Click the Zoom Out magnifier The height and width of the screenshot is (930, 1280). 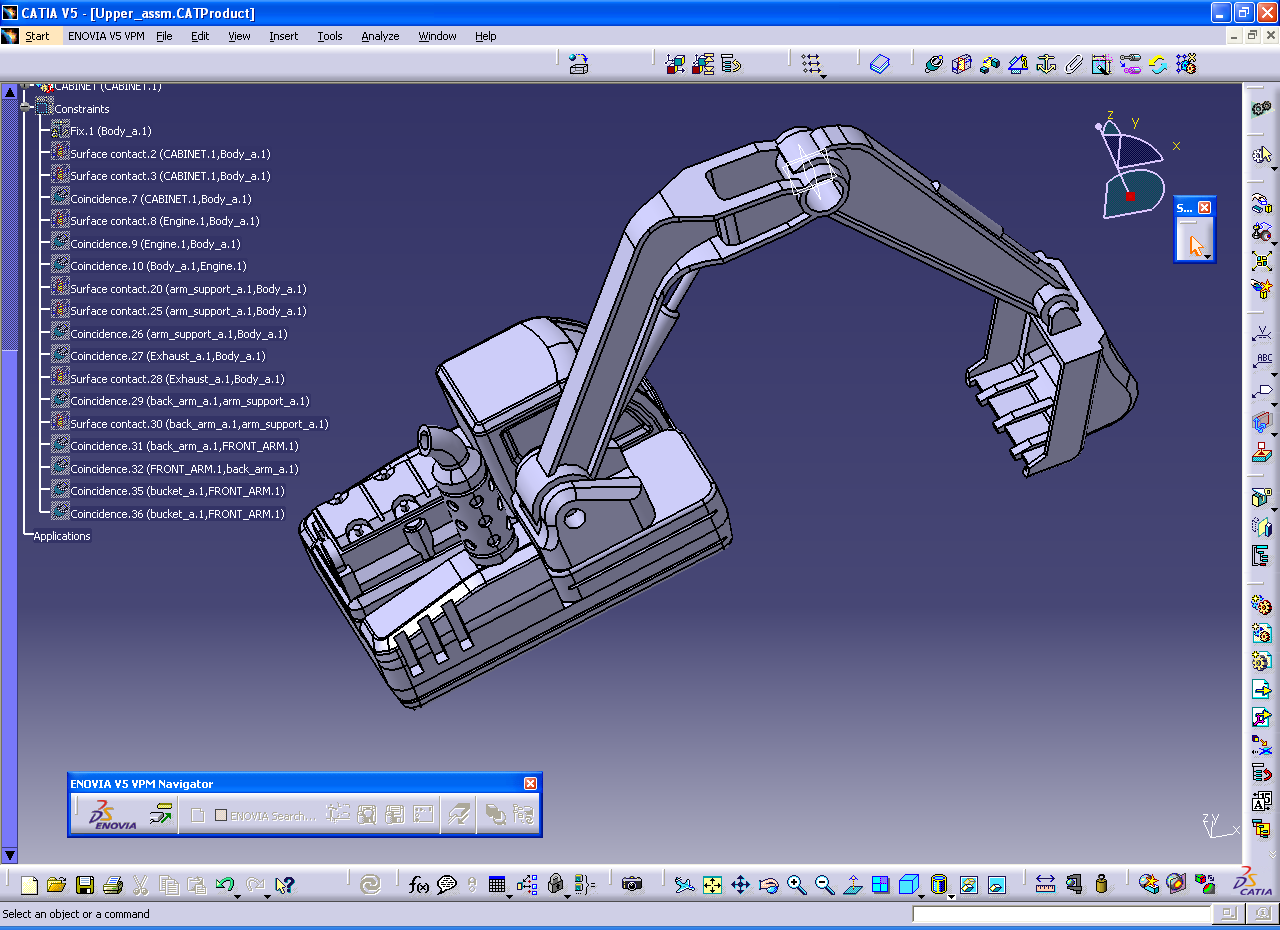pos(824,884)
